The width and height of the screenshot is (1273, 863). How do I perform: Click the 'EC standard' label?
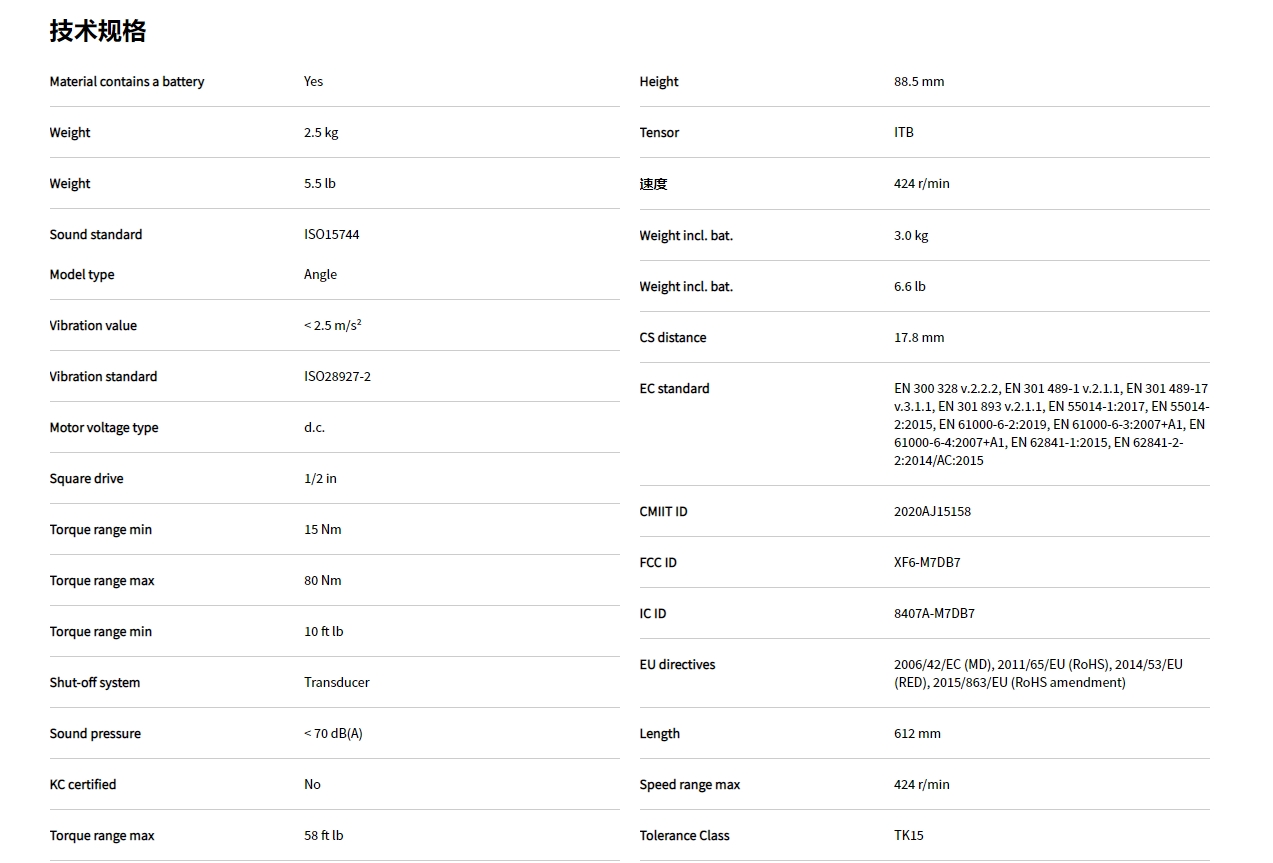(x=675, y=389)
